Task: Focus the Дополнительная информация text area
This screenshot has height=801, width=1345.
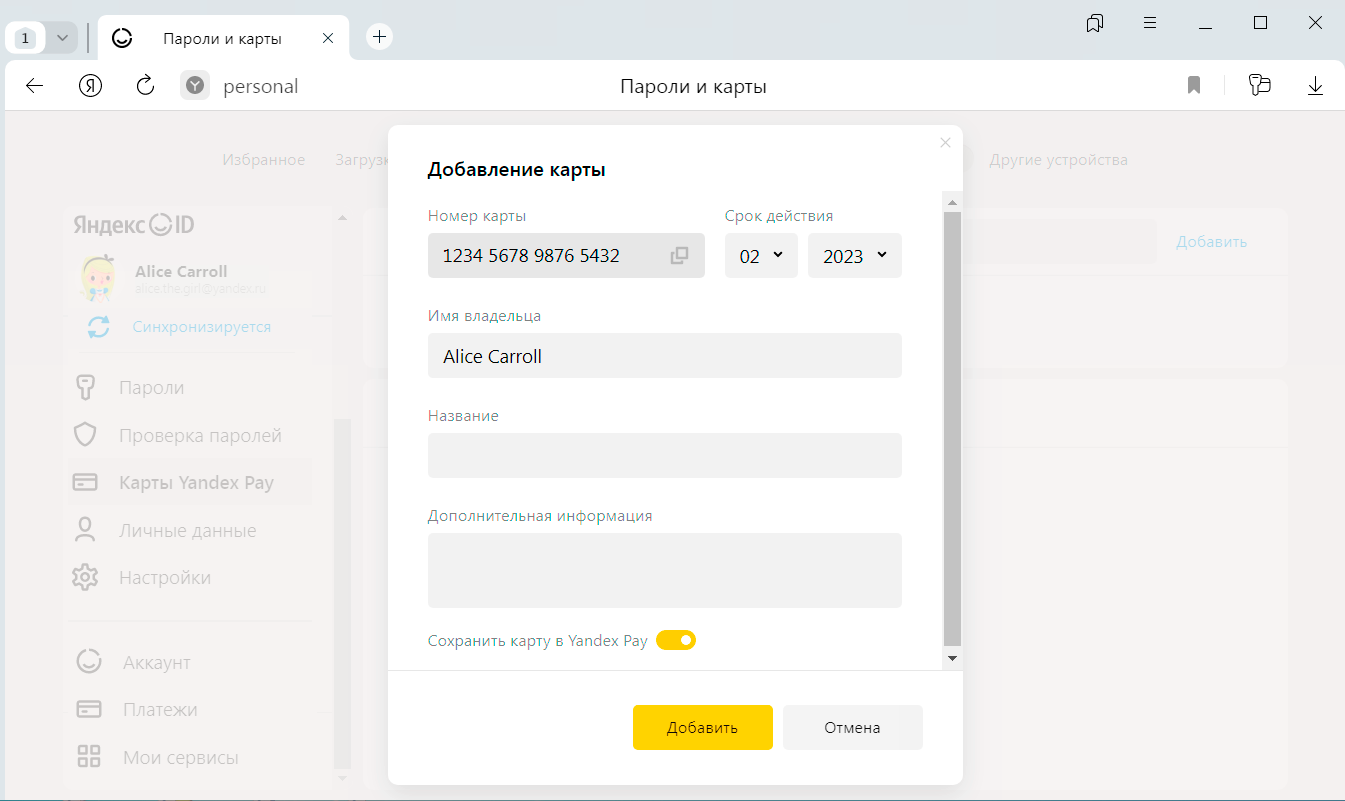Action: [x=664, y=570]
